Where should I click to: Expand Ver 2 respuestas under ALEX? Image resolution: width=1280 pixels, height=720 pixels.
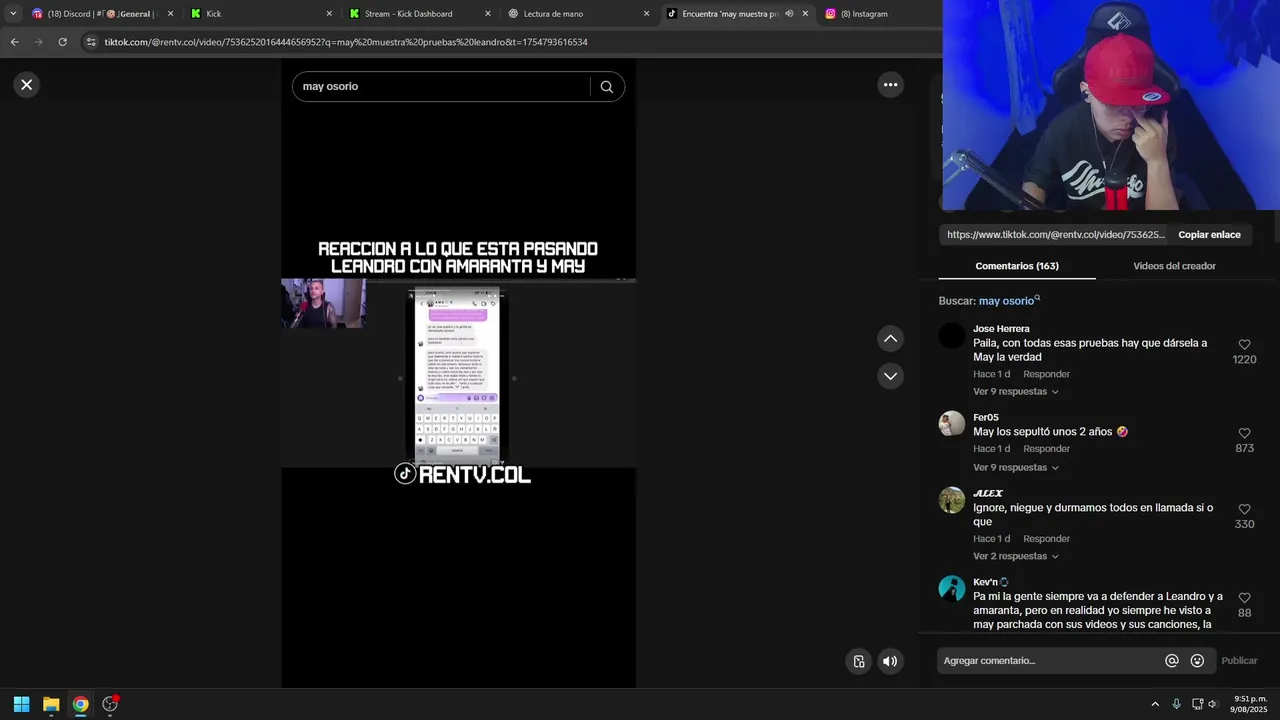tap(1015, 556)
